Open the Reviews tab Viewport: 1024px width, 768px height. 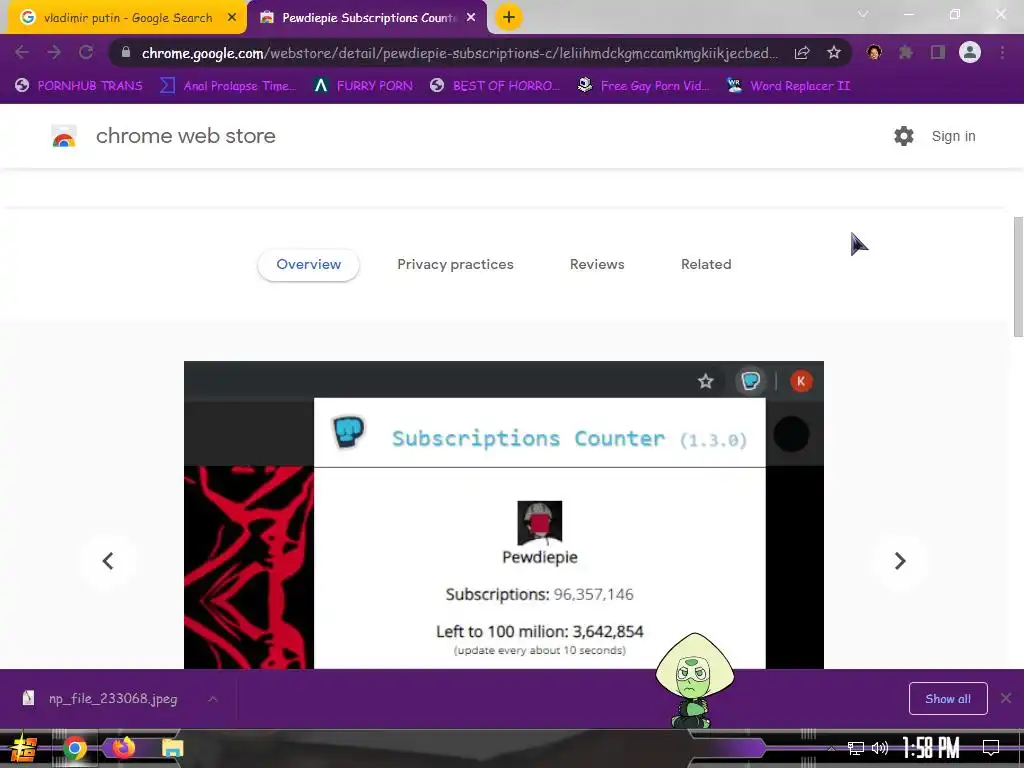point(597,264)
